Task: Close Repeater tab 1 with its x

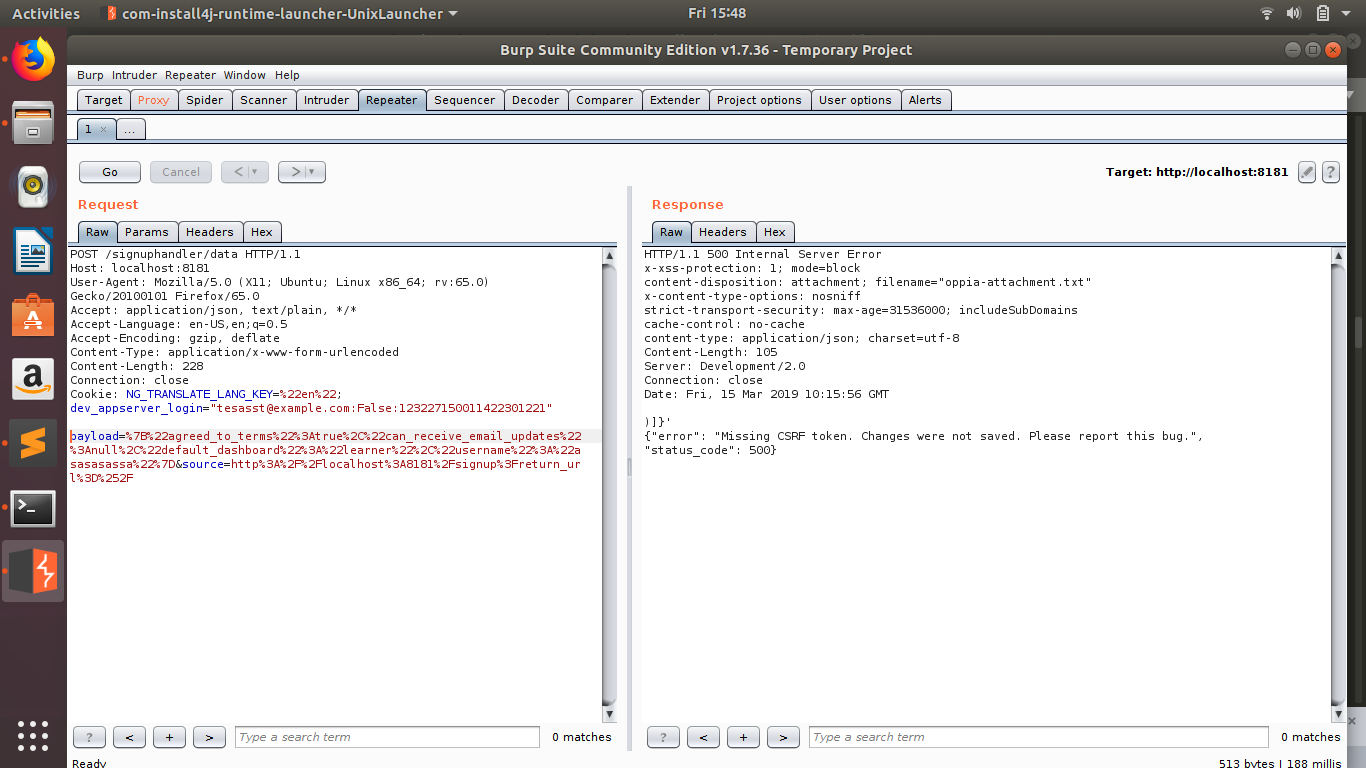Action: (103, 130)
